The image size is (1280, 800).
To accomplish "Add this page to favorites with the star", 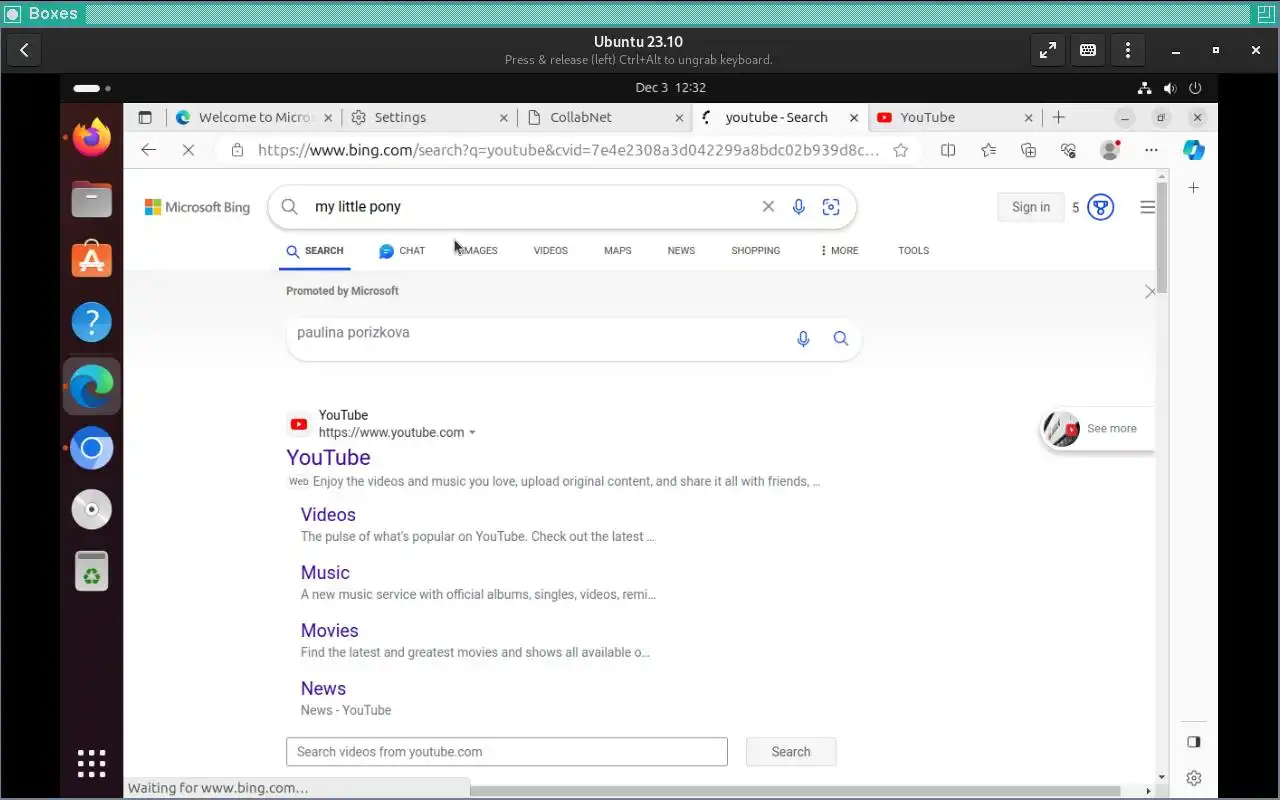I will [x=901, y=150].
